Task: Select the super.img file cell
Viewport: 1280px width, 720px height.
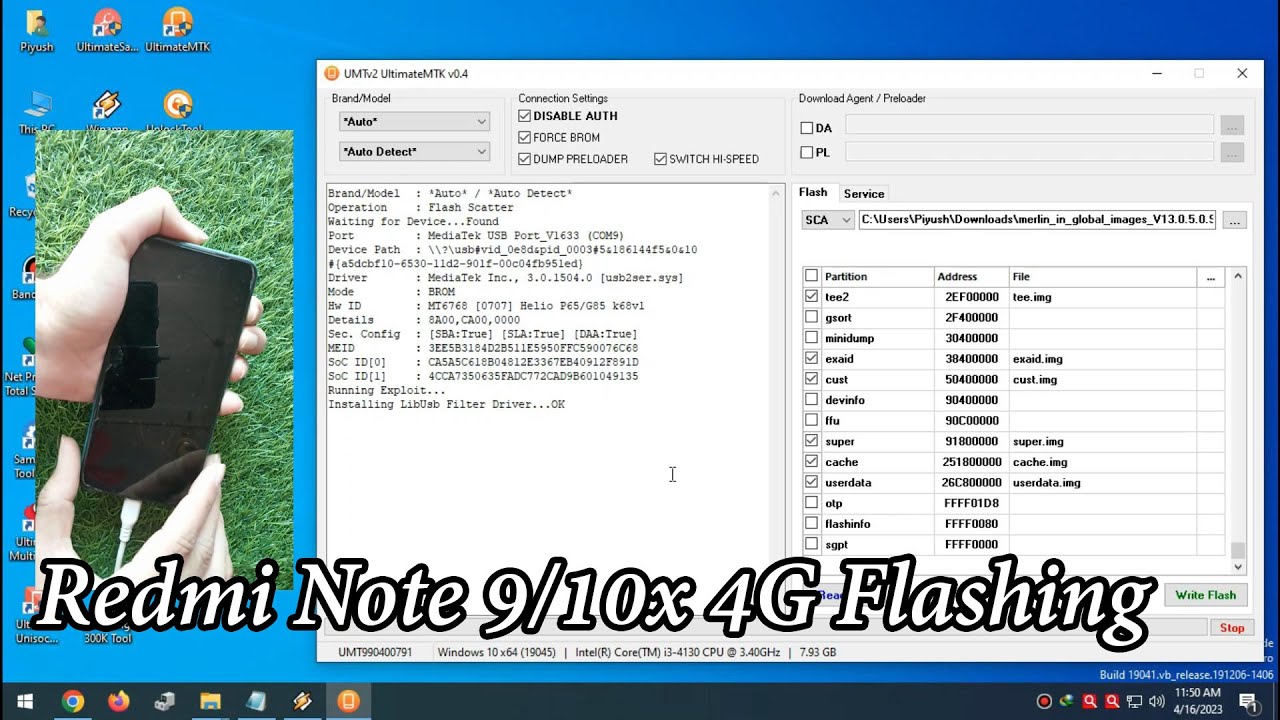Action: [x=1102, y=441]
